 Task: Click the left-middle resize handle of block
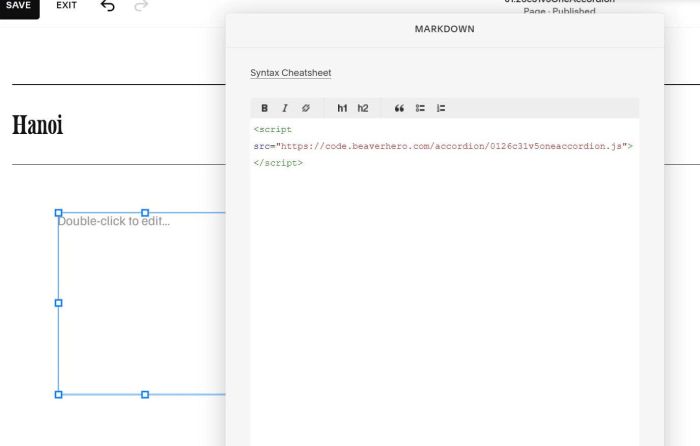coord(58,303)
